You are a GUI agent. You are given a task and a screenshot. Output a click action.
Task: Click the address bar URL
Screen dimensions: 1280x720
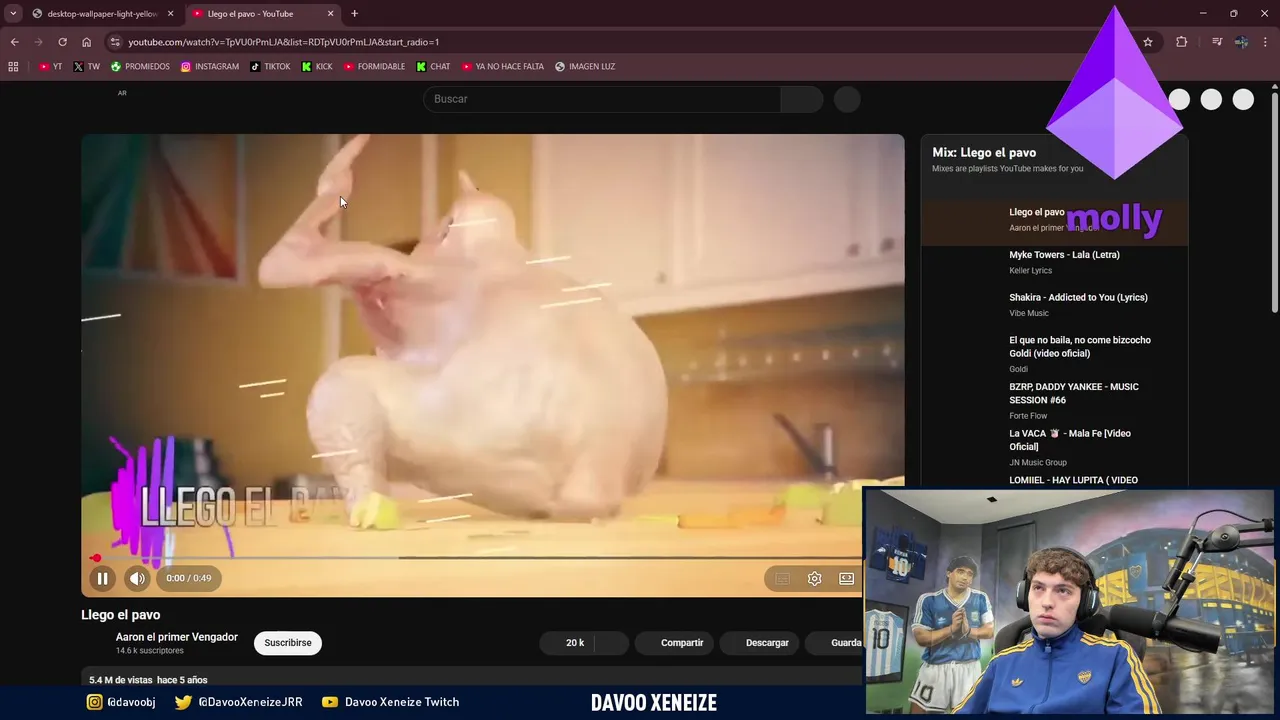pyautogui.click(x=284, y=42)
